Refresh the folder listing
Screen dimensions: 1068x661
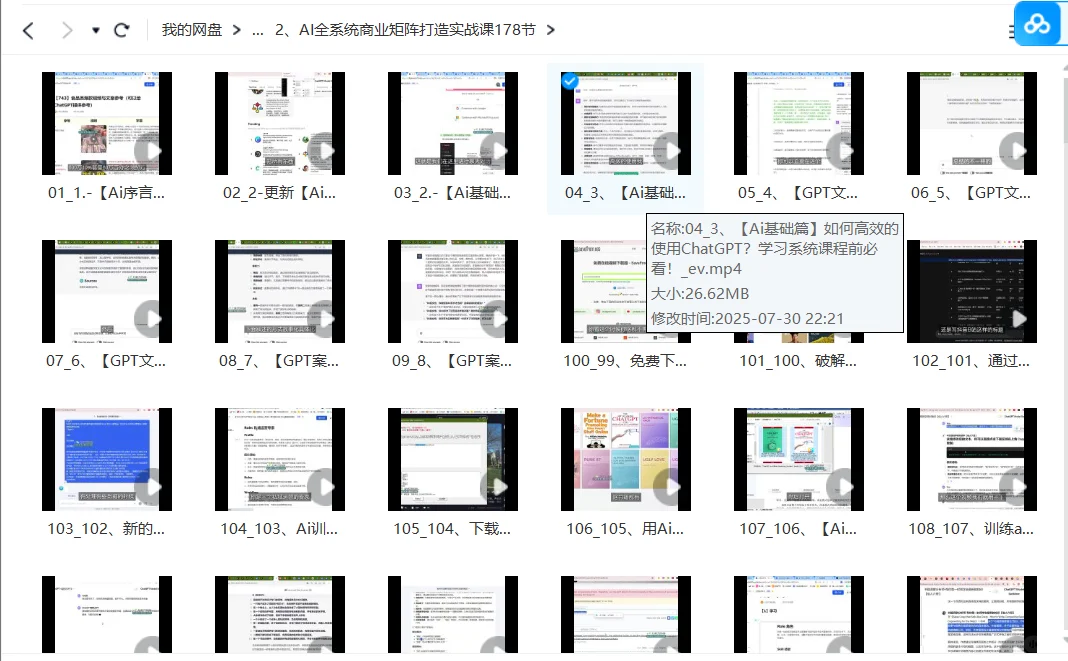[x=122, y=30]
